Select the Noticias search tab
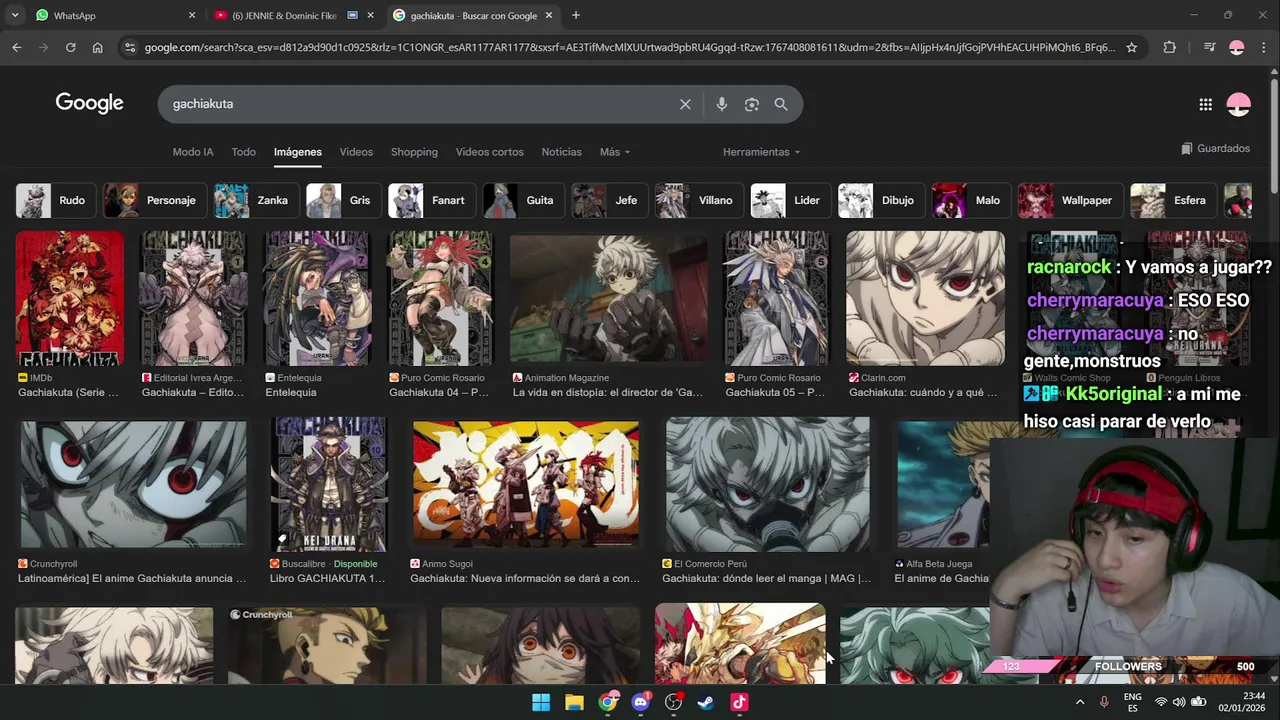The image size is (1280, 720). pyautogui.click(x=561, y=152)
